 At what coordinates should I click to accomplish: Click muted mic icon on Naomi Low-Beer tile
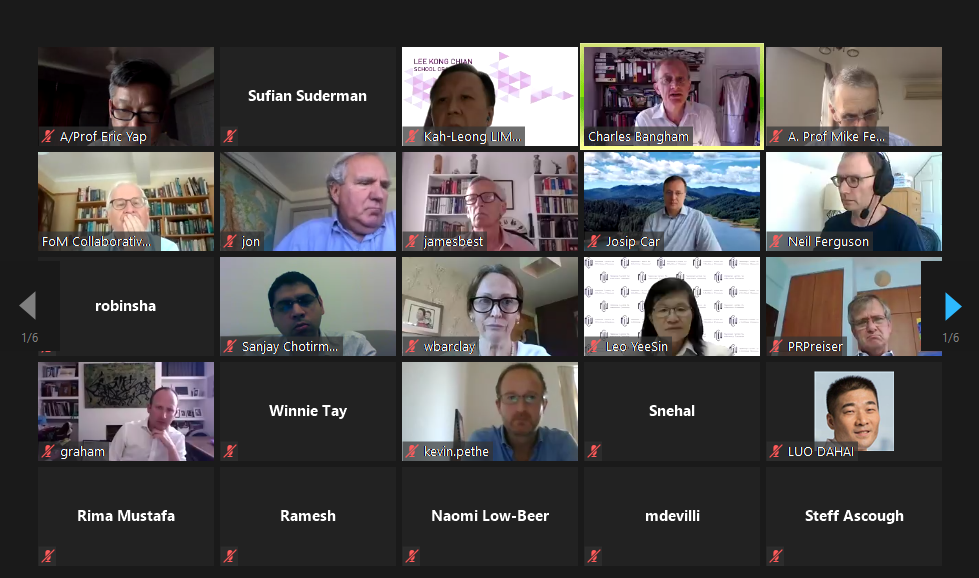[x=411, y=556]
